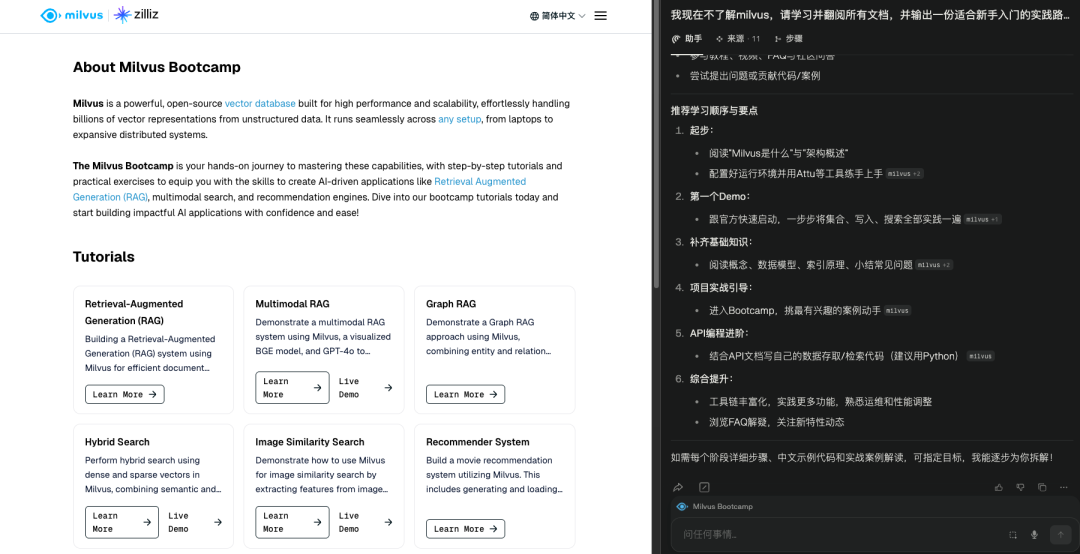This screenshot has height=554, width=1080.
Task: Click Learn More on the Recommender System card
Action: click(466, 529)
